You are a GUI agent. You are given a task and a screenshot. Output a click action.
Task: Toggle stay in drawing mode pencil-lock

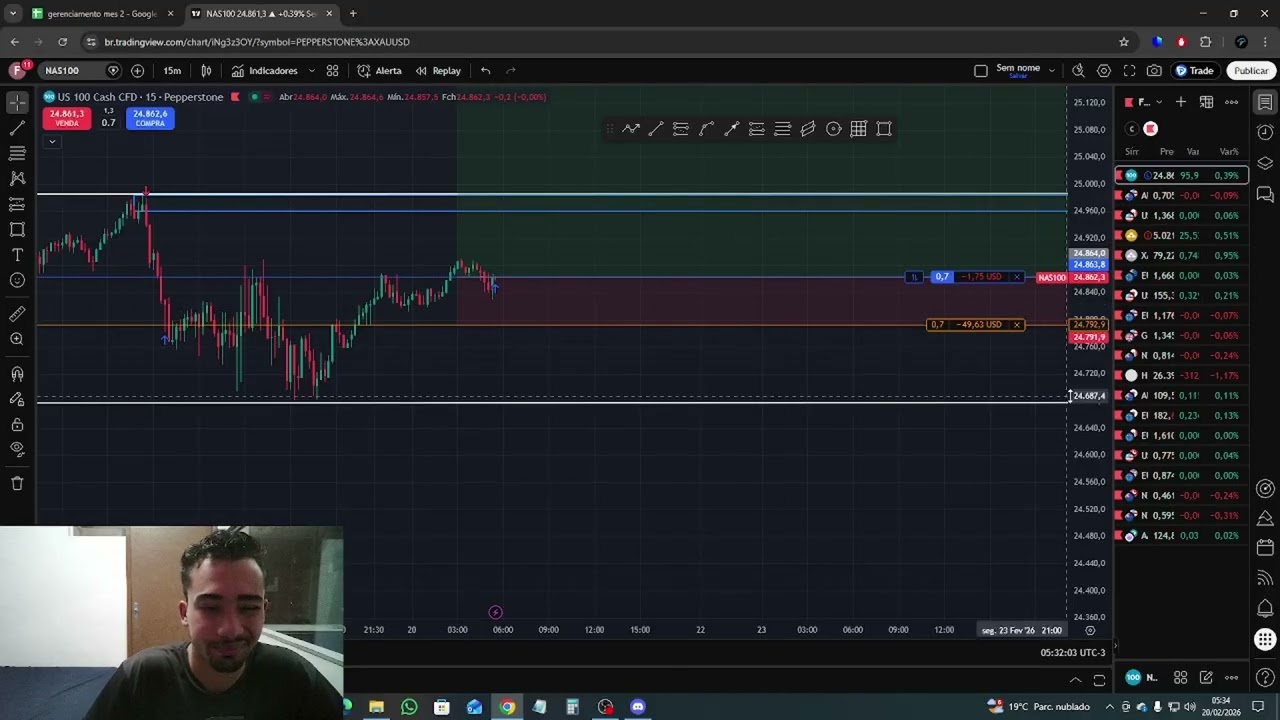17,399
